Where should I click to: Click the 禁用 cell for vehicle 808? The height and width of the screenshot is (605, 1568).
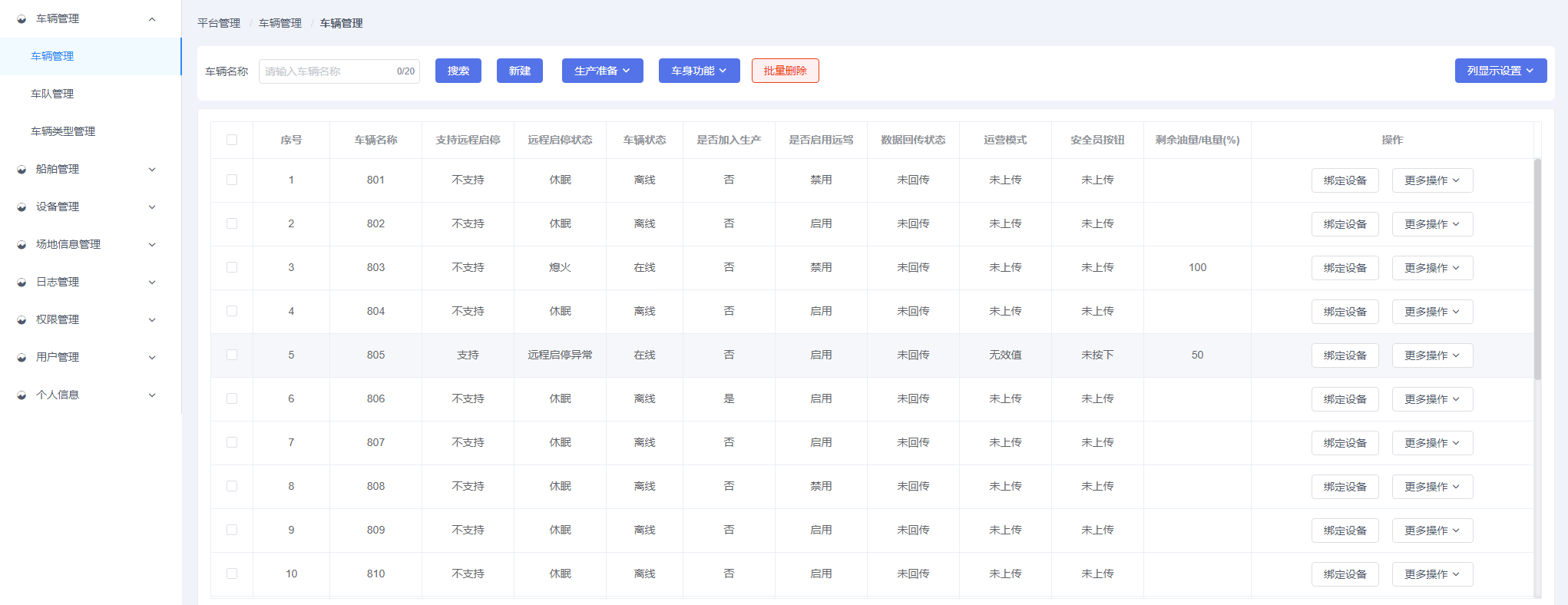pos(821,486)
